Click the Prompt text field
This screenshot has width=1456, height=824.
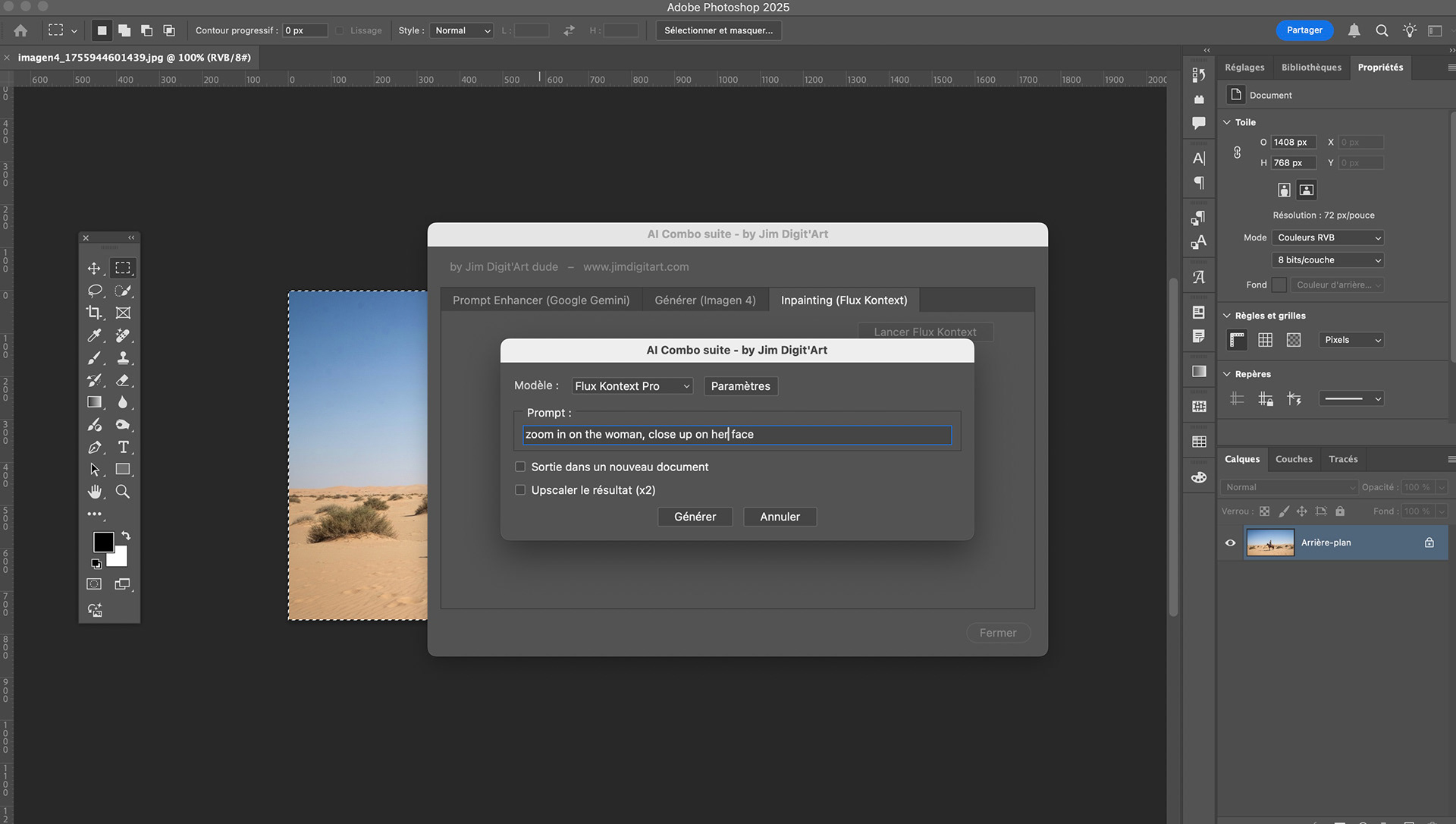[737, 435]
